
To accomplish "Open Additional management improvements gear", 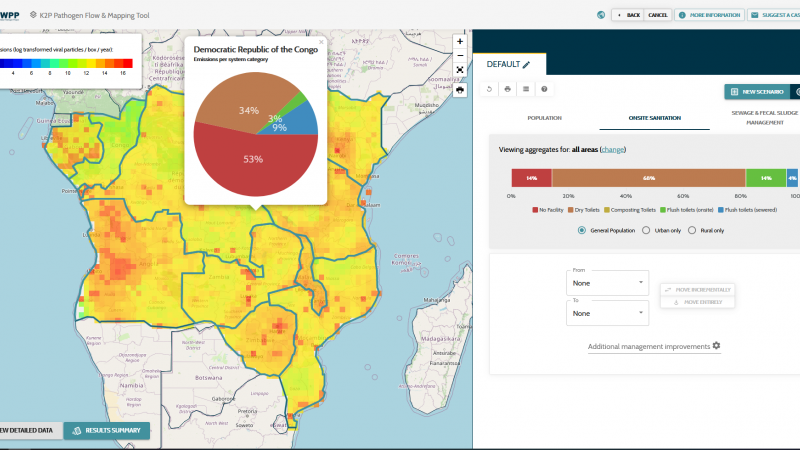I will pyautogui.click(x=716, y=345).
